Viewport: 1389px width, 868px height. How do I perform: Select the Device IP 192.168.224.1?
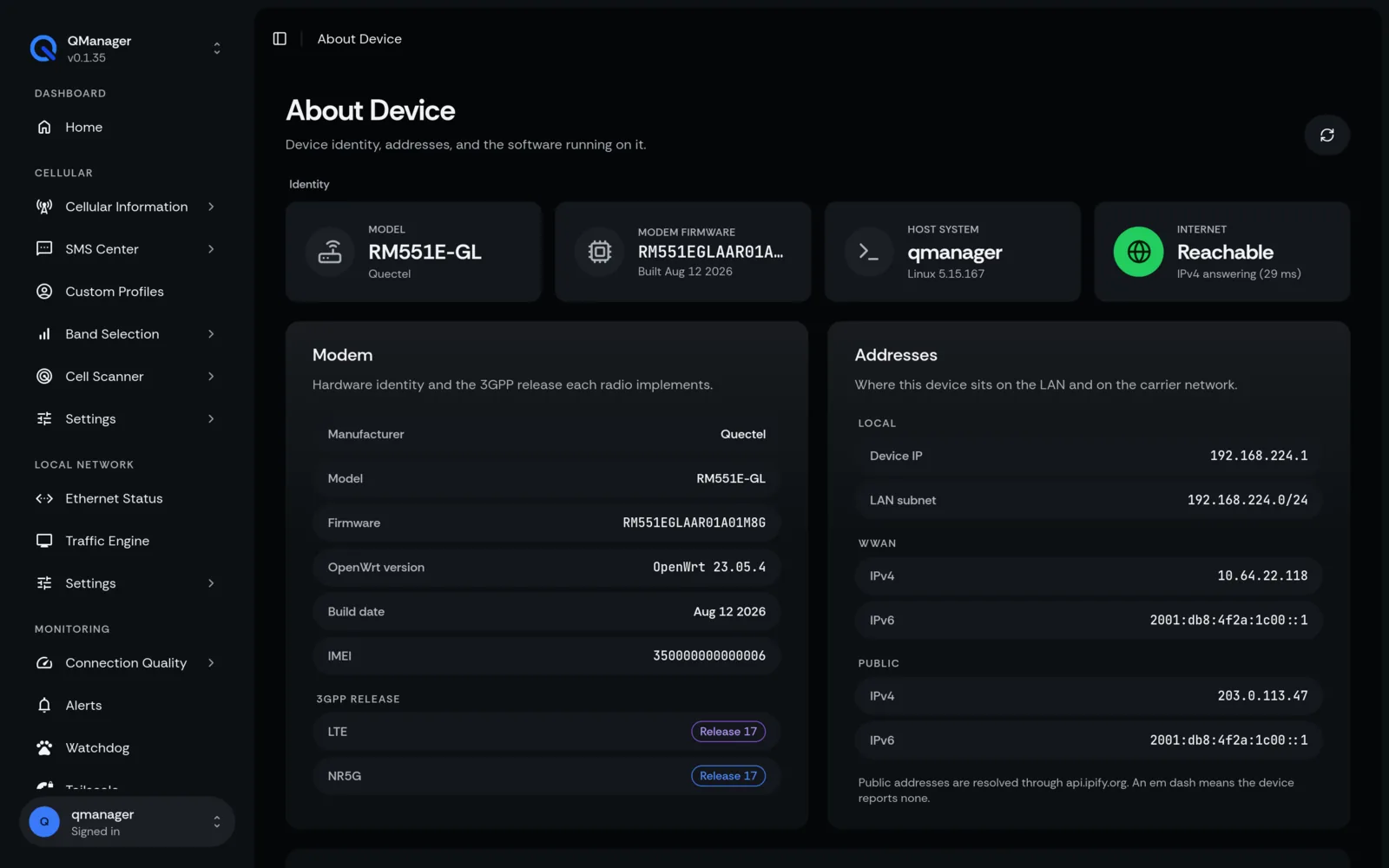click(1259, 456)
